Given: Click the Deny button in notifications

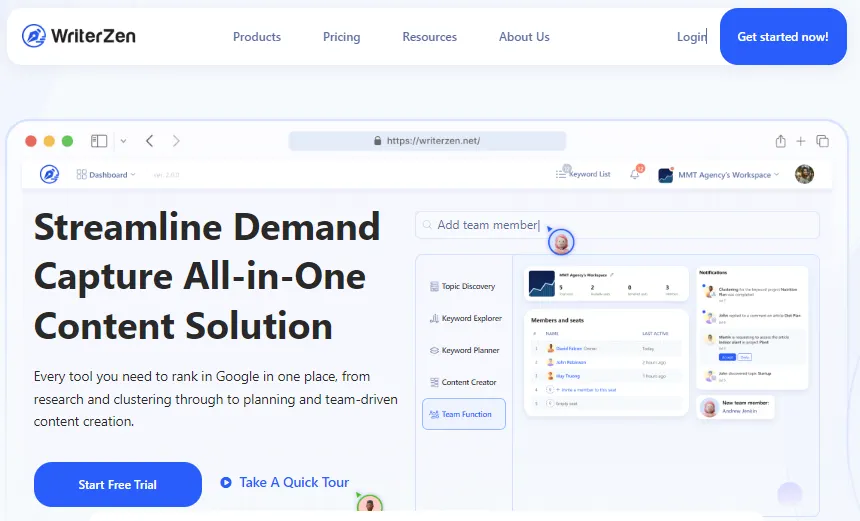Looking at the screenshot, I should pyautogui.click(x=744, y=357).
